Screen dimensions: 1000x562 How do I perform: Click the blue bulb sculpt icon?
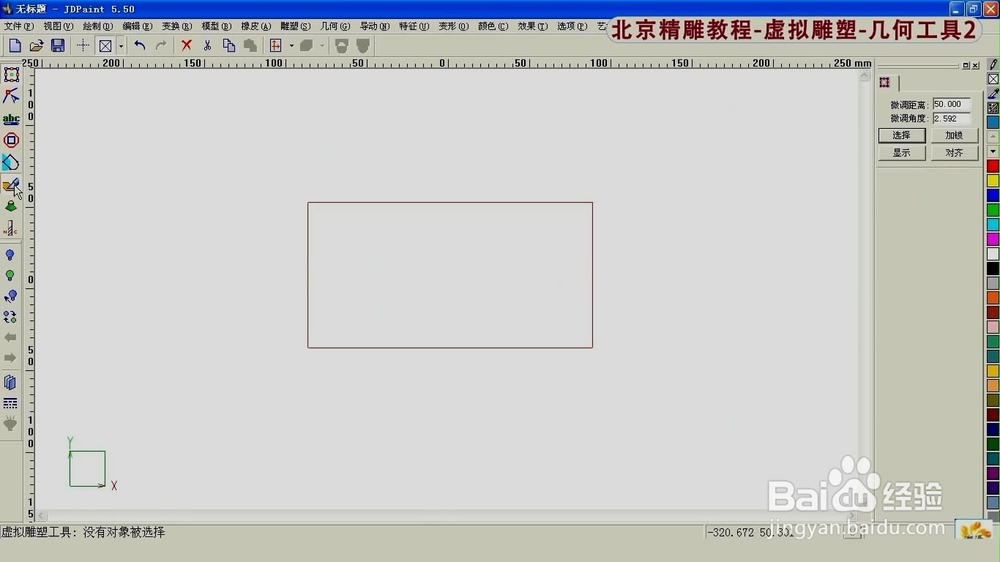[x=10, y=255]
